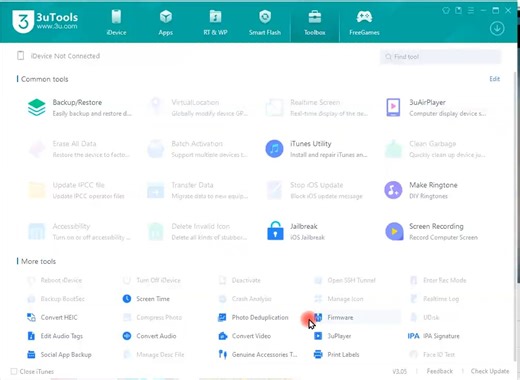Screen dimensions: 520x380
Task: Click Open SSH Tunnel entry
Action: click(345, 280)
